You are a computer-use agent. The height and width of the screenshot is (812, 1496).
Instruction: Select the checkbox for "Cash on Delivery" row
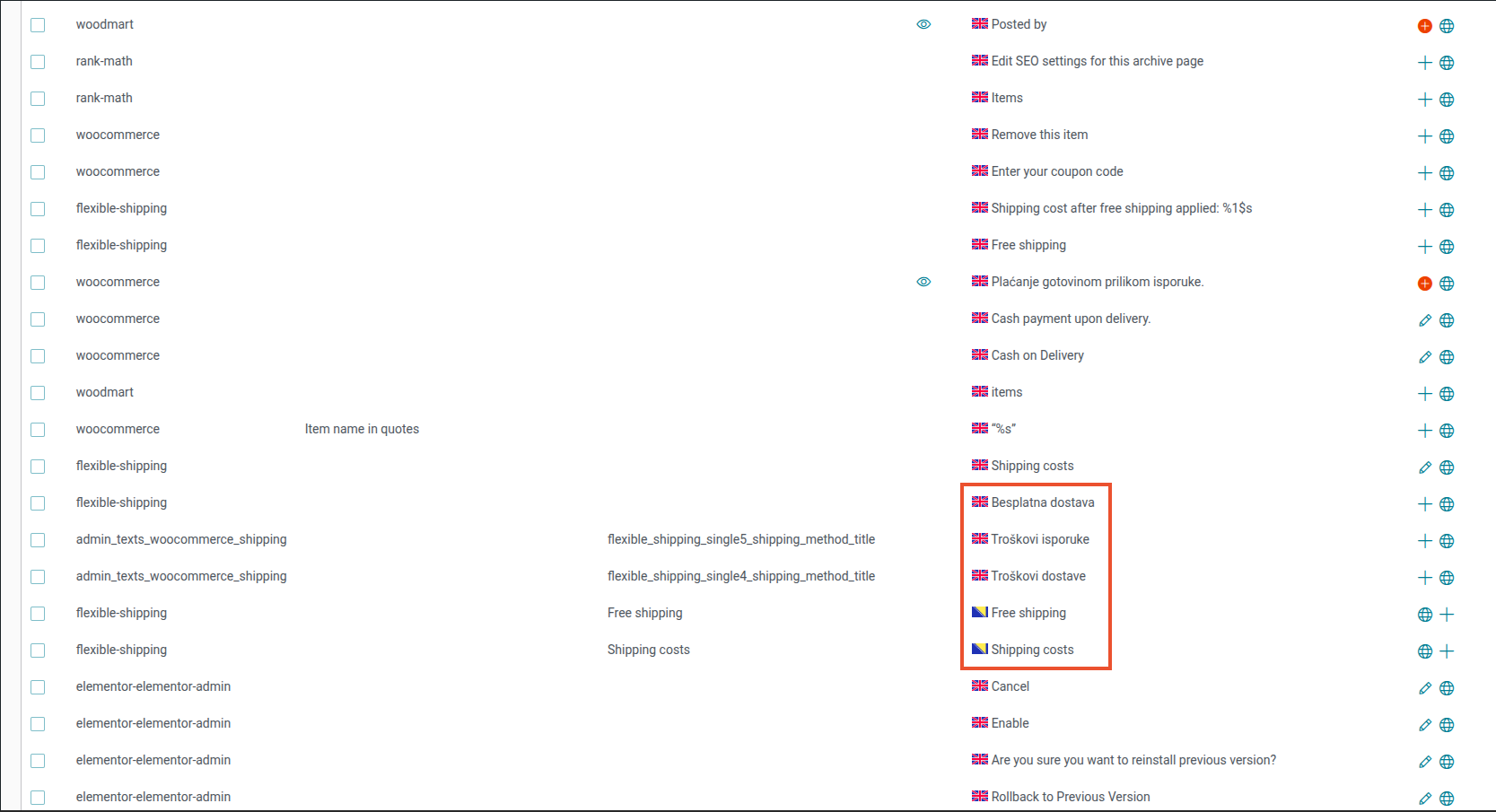point(38,356)
